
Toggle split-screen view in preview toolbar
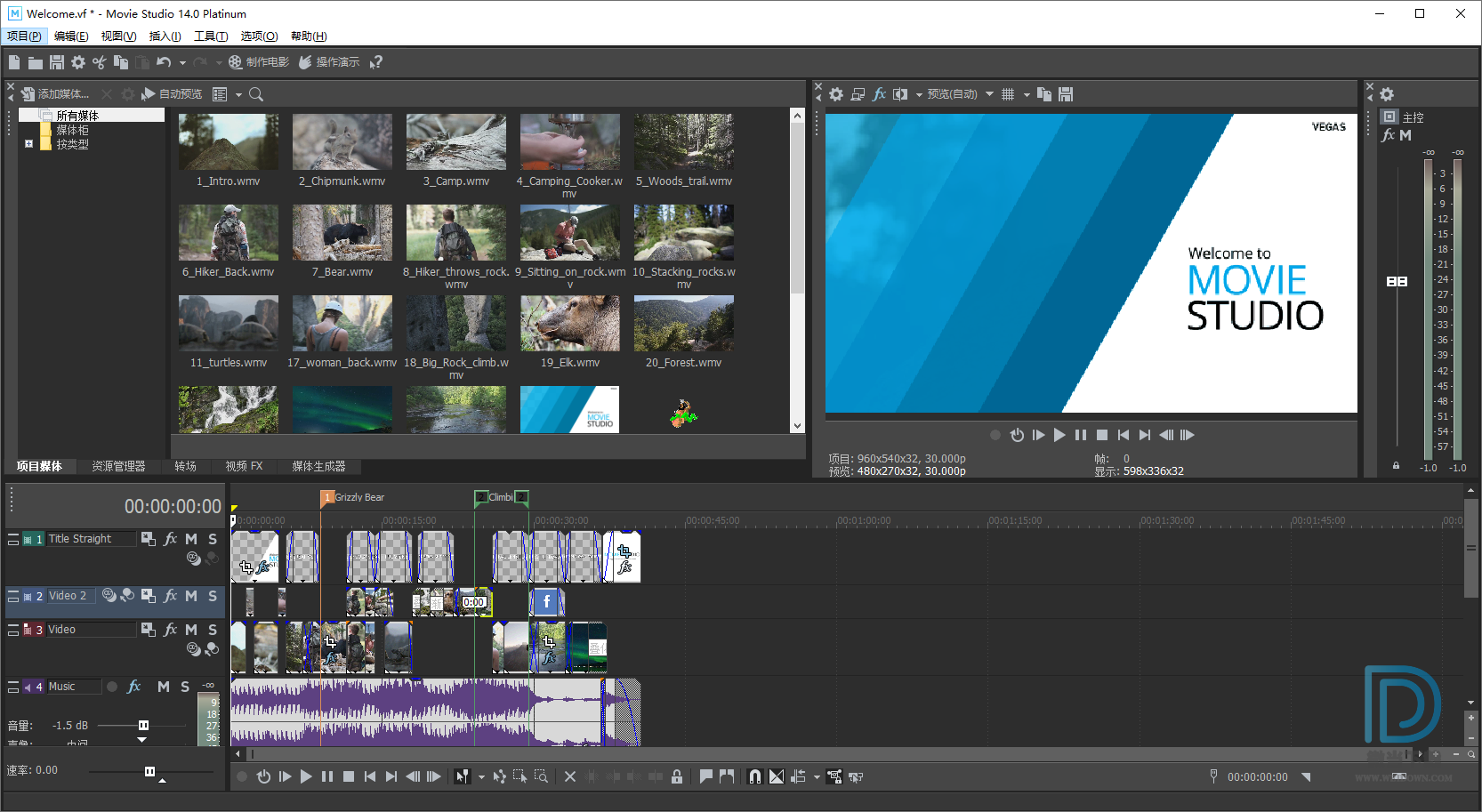(x=900, y=94)
